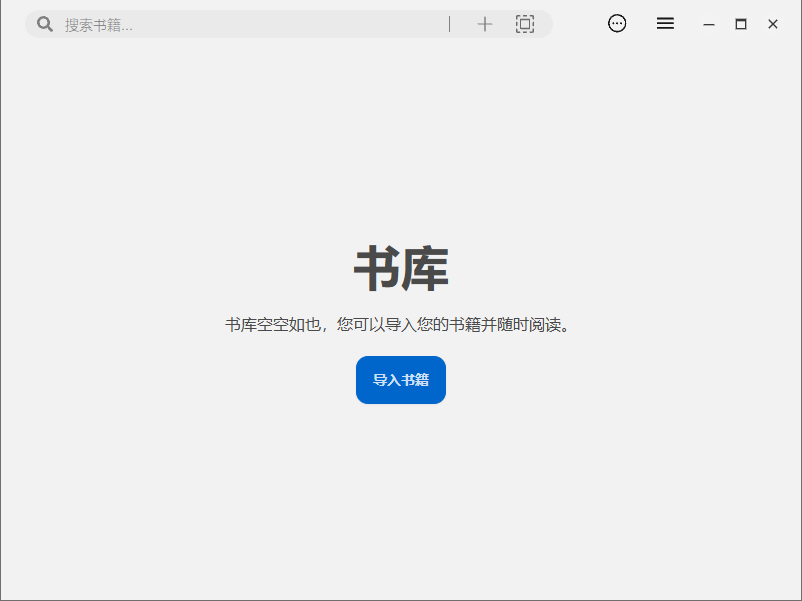Minimize the application window

(709, 23)
